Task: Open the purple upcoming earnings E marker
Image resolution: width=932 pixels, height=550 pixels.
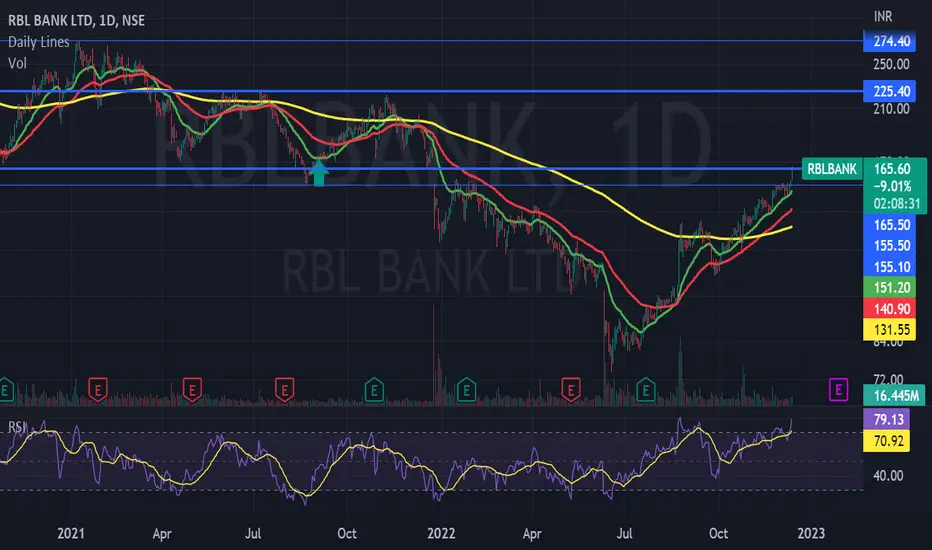Action: pyautogui.click(x=839, y=389)
